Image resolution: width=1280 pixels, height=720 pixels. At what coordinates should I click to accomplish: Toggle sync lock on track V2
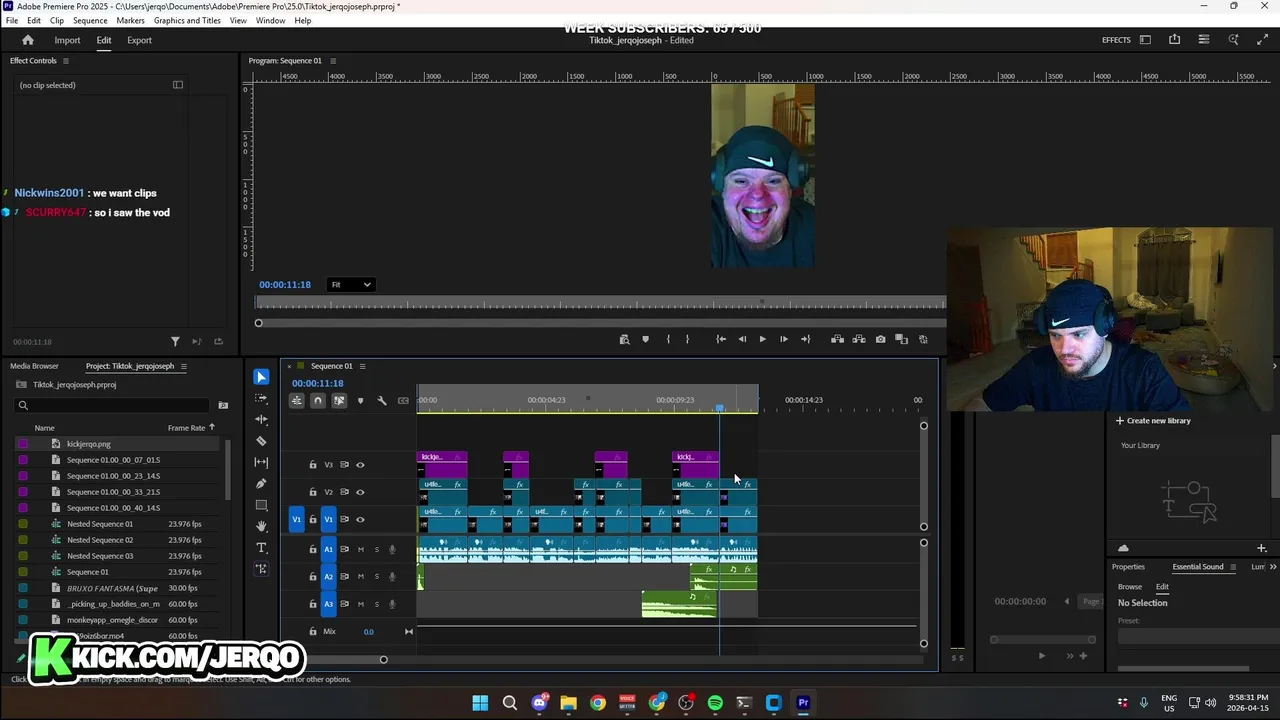click(x=344, y=492)
